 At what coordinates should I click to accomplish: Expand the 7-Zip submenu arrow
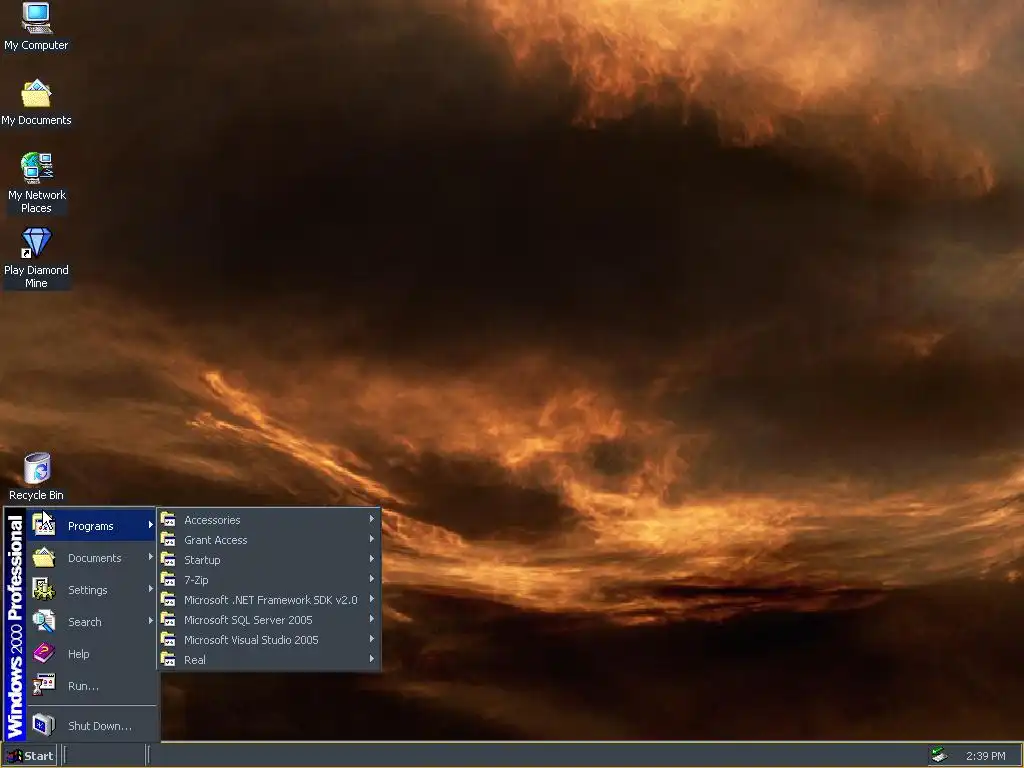point(372,579)
